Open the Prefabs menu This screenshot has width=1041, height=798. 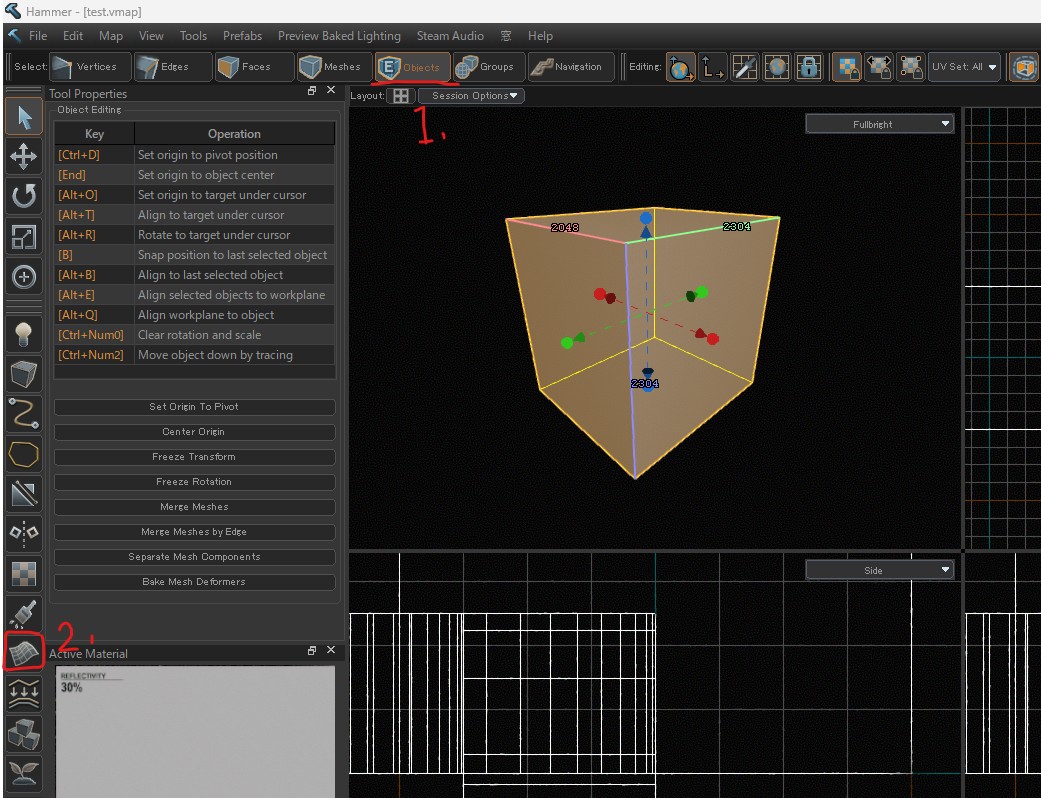pyautogui.click(x=242, y=35)
